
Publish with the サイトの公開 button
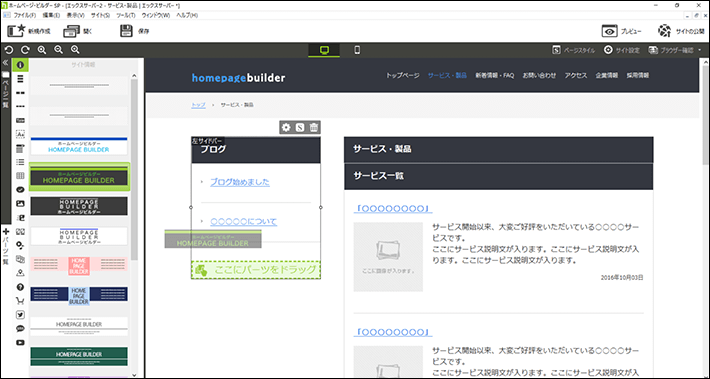[x=681, y=31]
